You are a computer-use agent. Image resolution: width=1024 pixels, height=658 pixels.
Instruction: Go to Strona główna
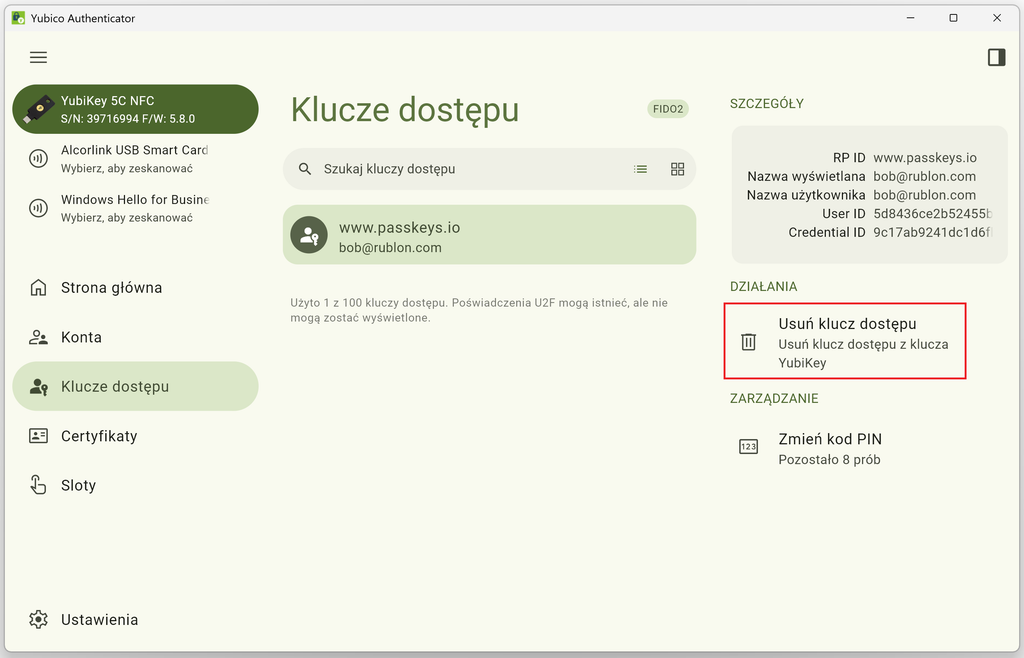[135, 288]
